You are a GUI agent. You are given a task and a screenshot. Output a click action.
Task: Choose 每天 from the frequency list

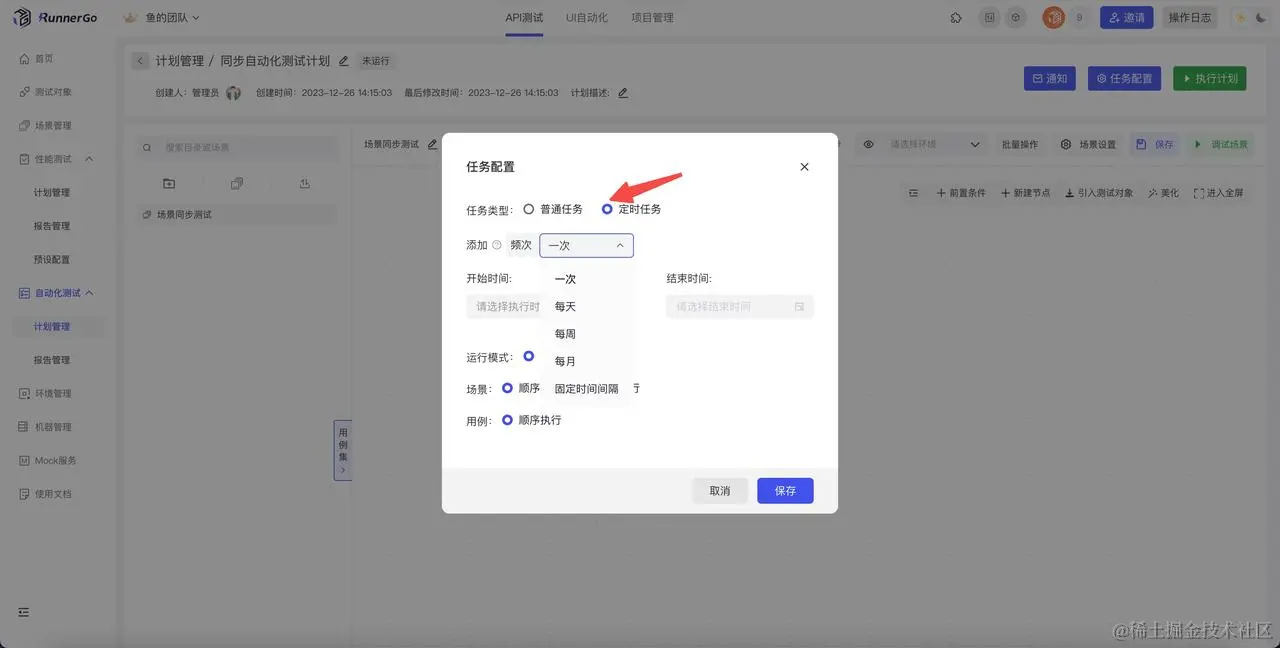click(587, 306)
